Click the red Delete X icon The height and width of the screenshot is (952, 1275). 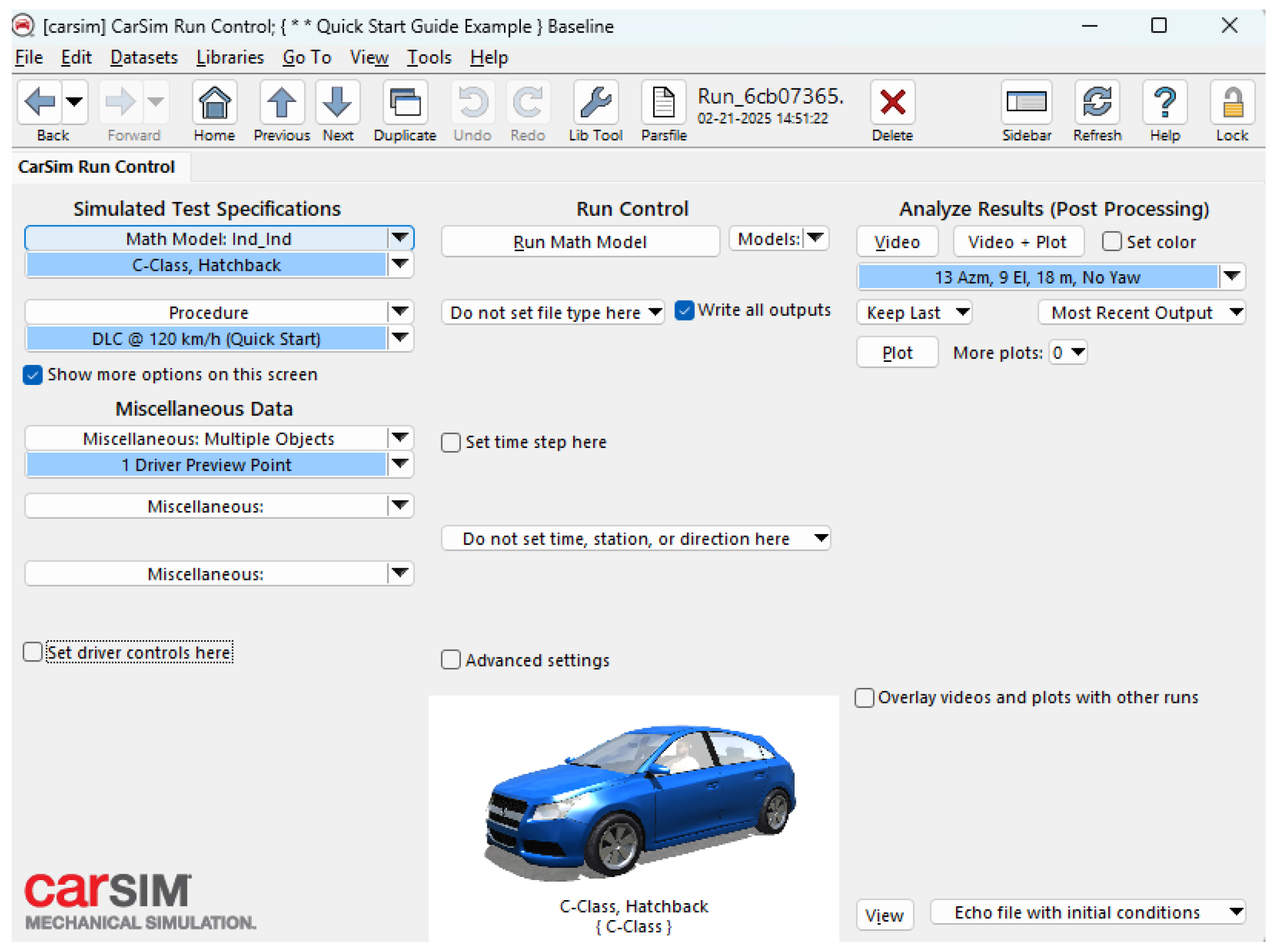coord(892,104)
